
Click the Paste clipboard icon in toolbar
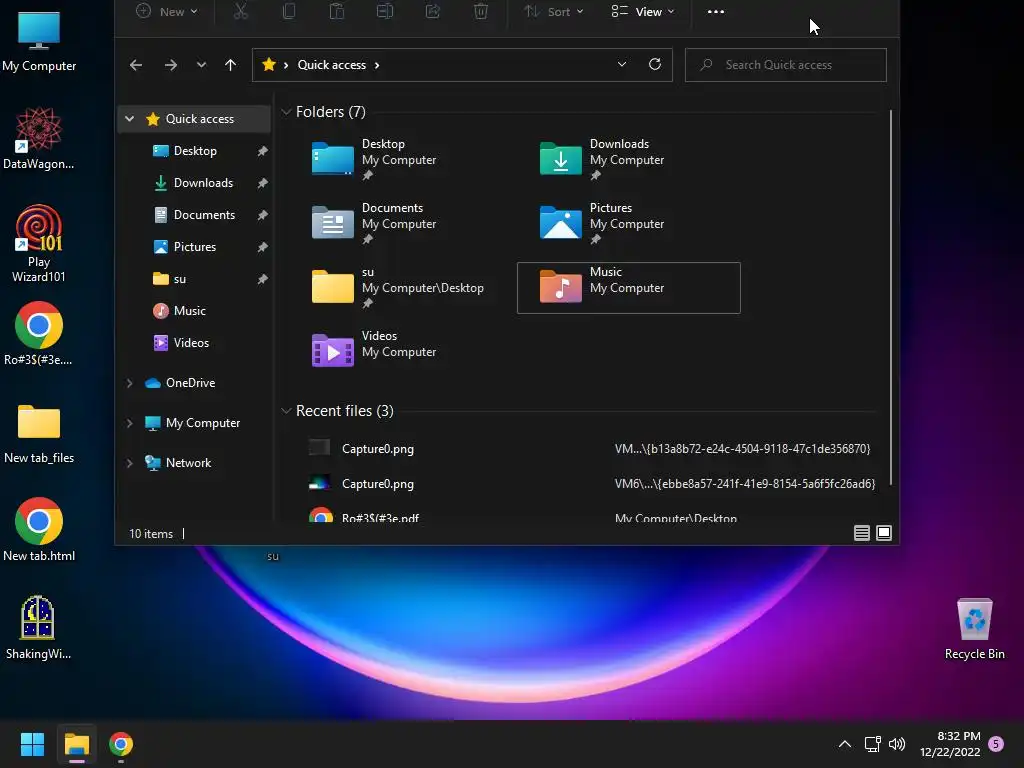click(x=336, y=11)
